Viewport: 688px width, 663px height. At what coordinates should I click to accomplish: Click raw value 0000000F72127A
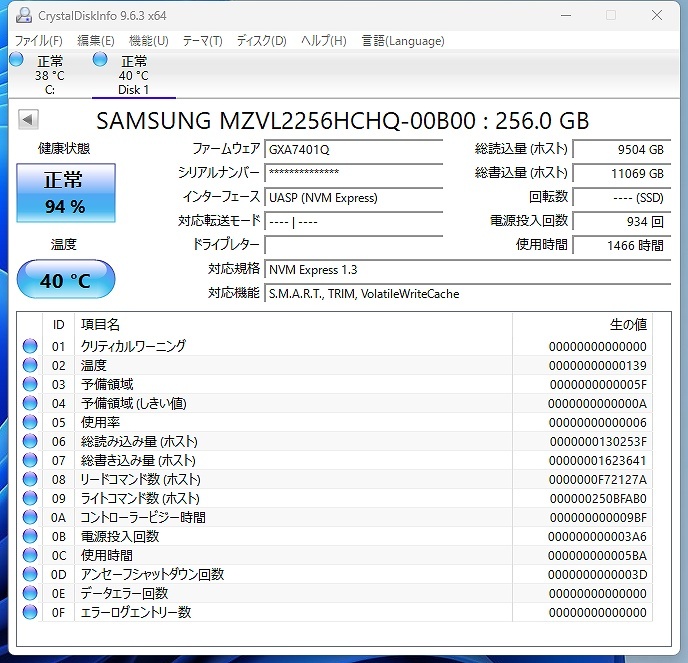click(598, 480)
